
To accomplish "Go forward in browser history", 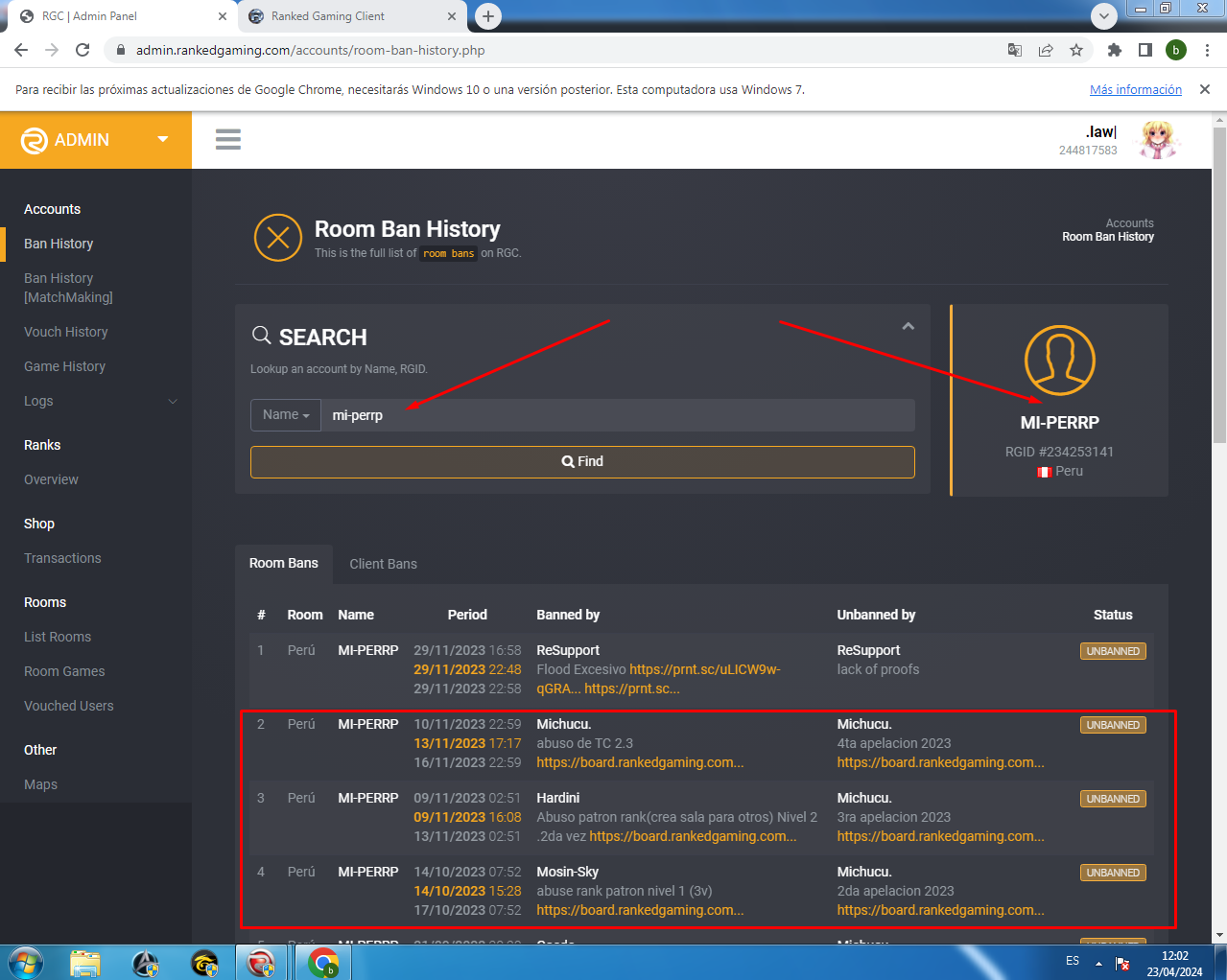I will pos(52,50).
